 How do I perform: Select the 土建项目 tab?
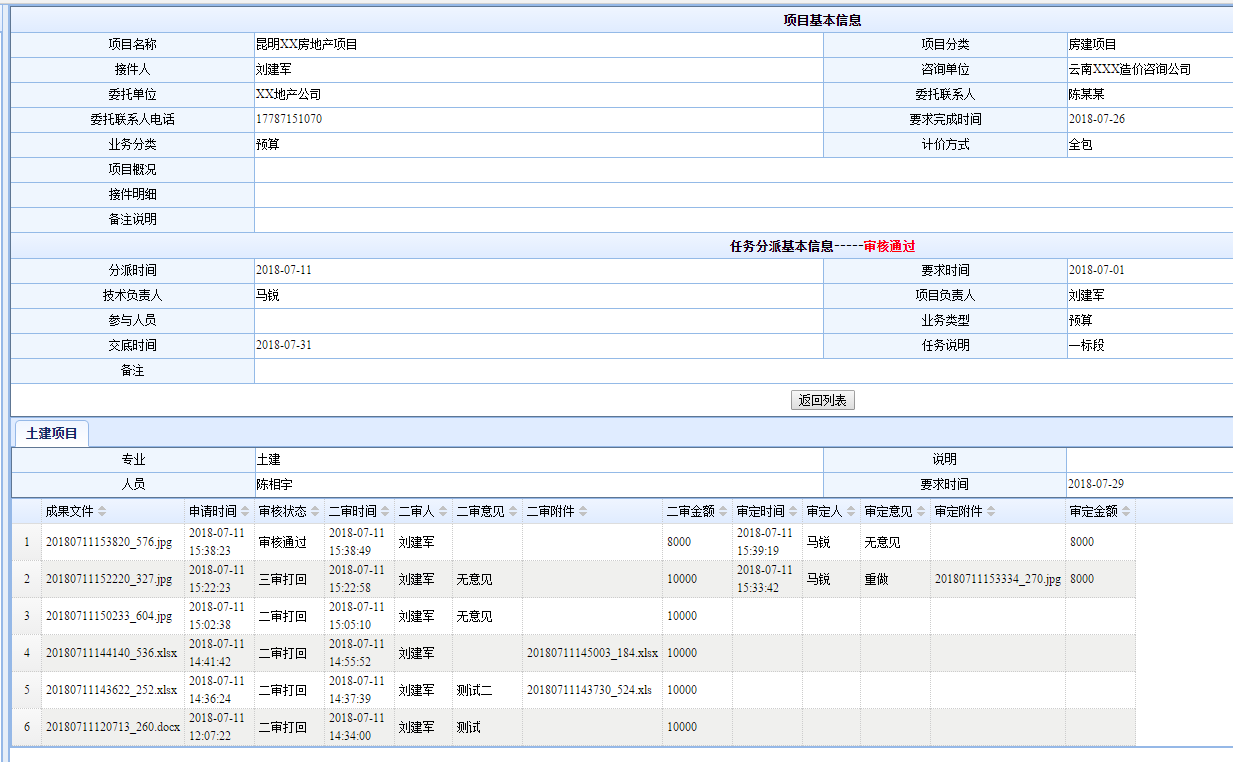(52, 434)
